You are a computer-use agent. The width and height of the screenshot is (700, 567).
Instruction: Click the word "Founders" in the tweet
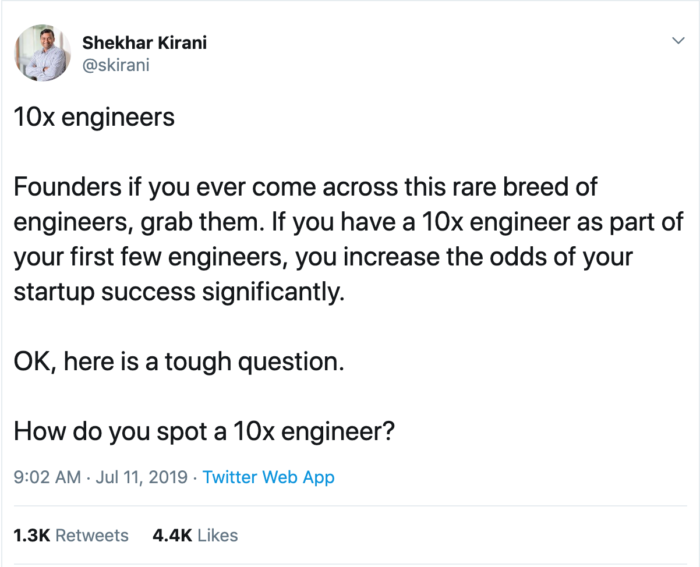pos(67,186)
